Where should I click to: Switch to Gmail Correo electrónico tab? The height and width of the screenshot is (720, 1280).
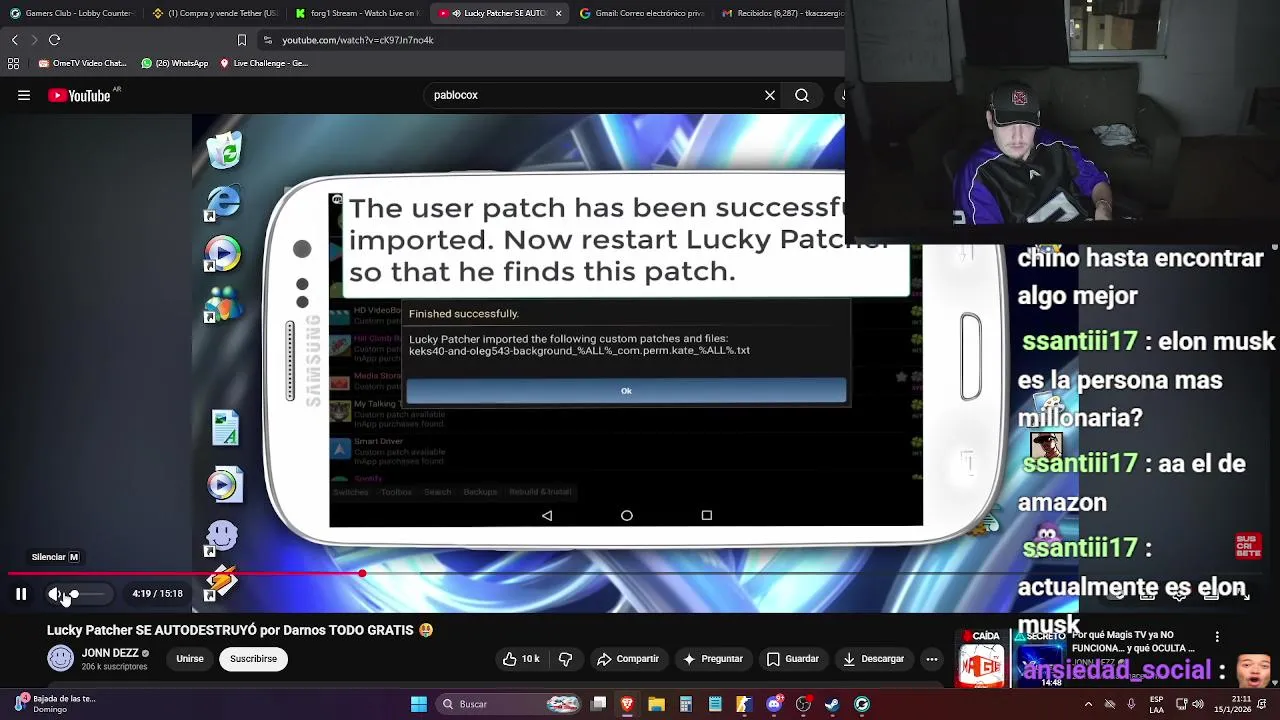pyautogui.click(x=642, y=13)
